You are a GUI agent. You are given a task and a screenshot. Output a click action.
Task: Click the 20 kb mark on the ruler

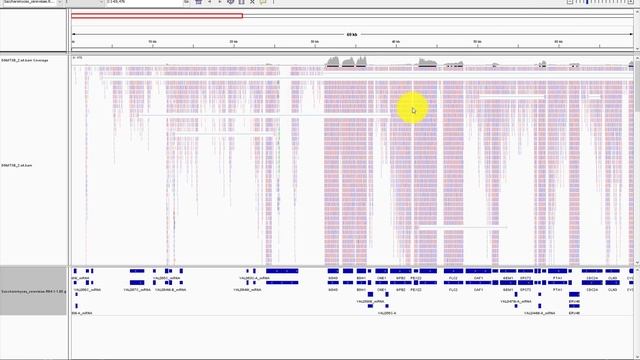233,42
